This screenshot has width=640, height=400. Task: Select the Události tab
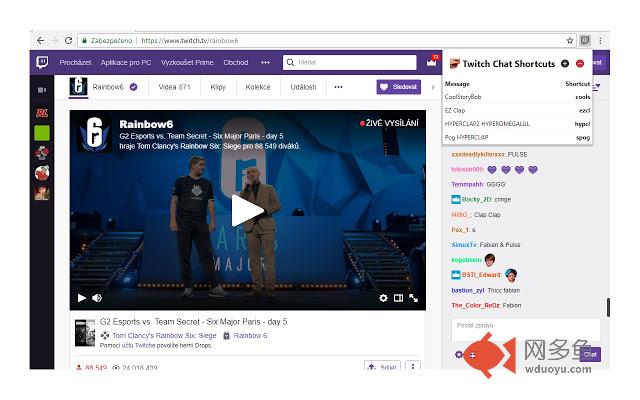pyautogui.click(x=303, y=87)
